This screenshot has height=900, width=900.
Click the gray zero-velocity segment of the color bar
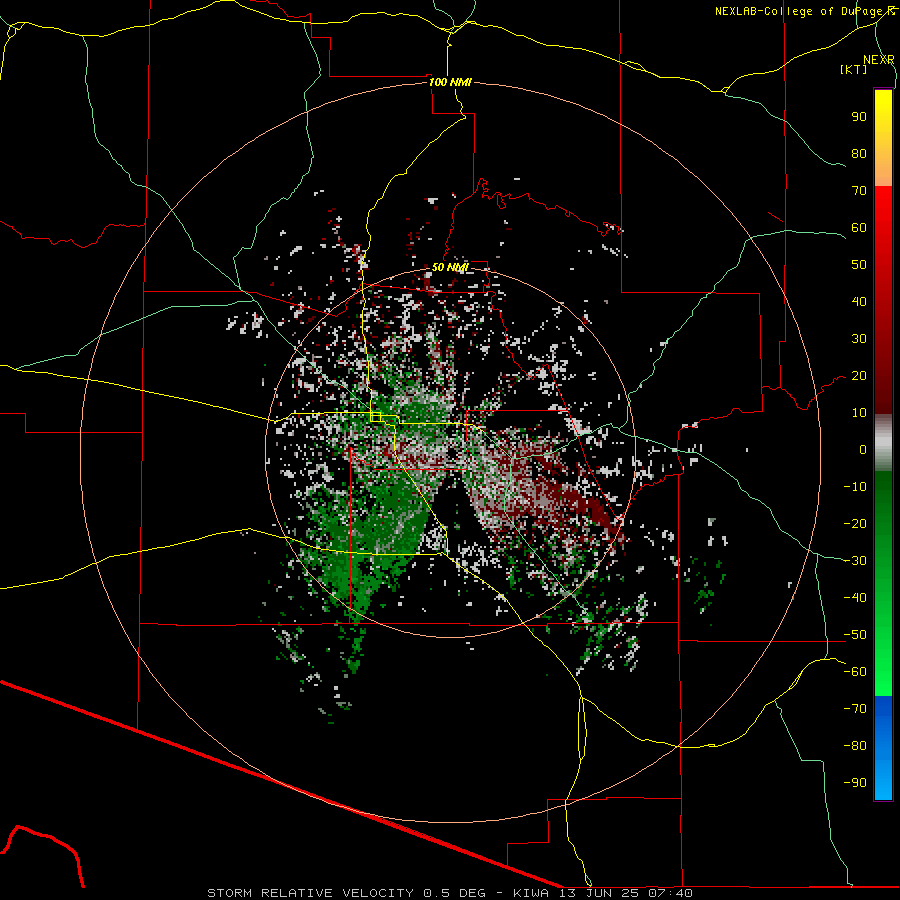(x=883, y=442)
